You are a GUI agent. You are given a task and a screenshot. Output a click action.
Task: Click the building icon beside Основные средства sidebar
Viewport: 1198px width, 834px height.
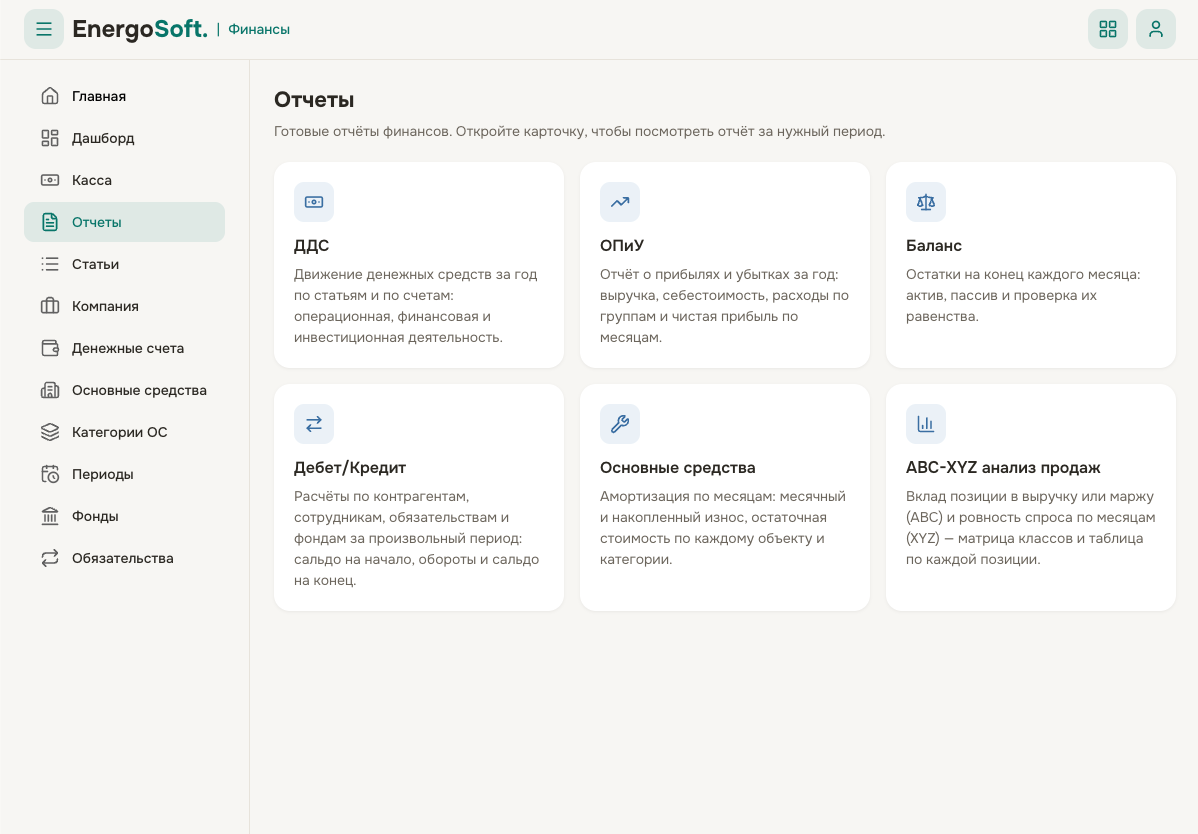(x=50, y=390)
